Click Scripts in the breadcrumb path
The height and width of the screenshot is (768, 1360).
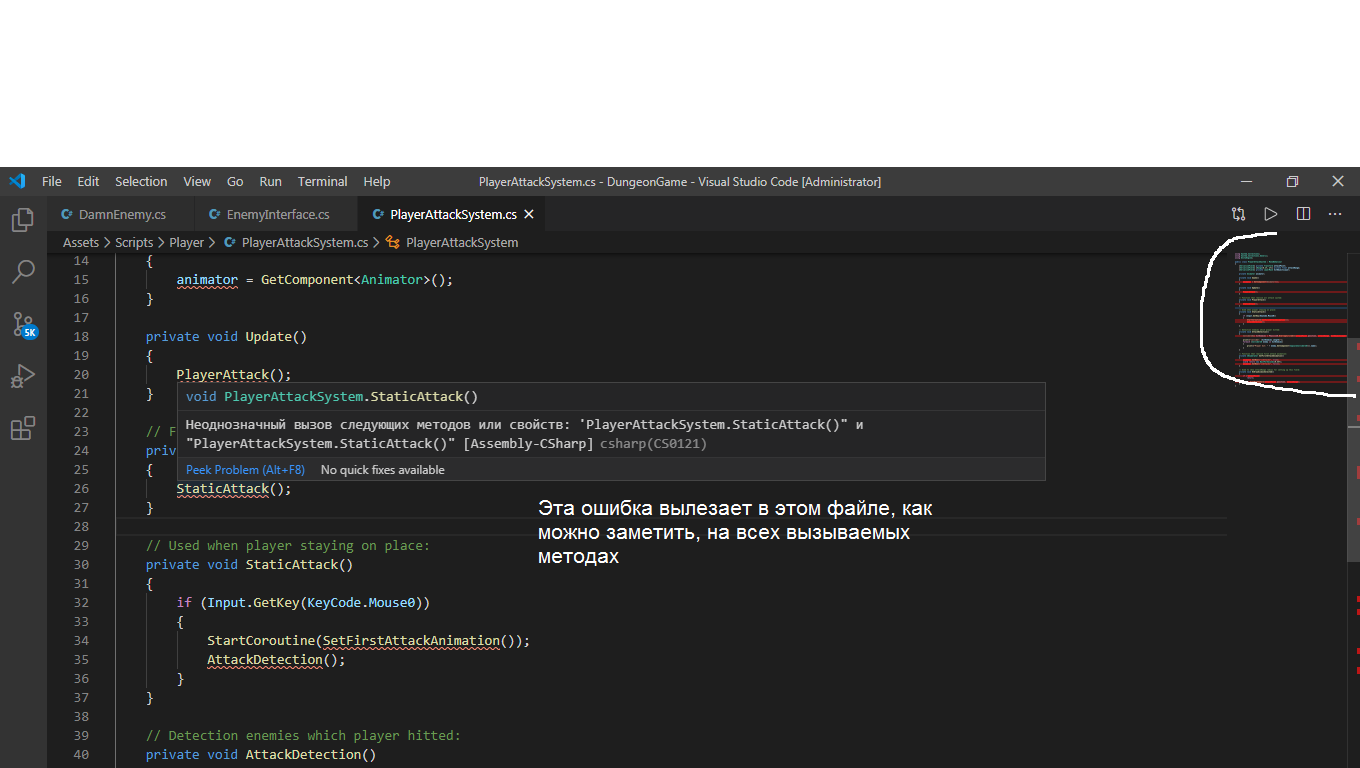pyautogui.click(x=134, y=243)
